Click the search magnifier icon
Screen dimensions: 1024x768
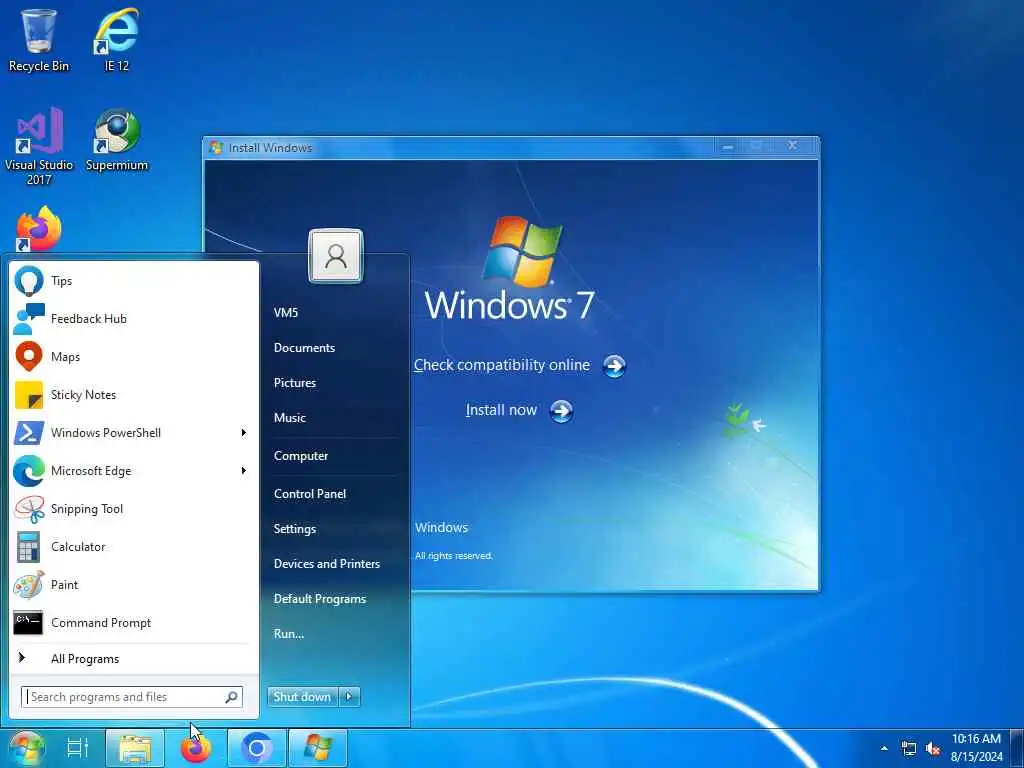(x=231, y=697)
